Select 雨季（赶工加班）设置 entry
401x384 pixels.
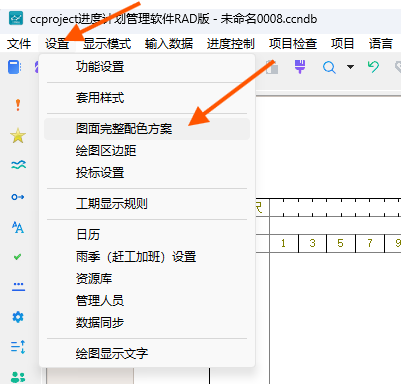tap(147, 257)
